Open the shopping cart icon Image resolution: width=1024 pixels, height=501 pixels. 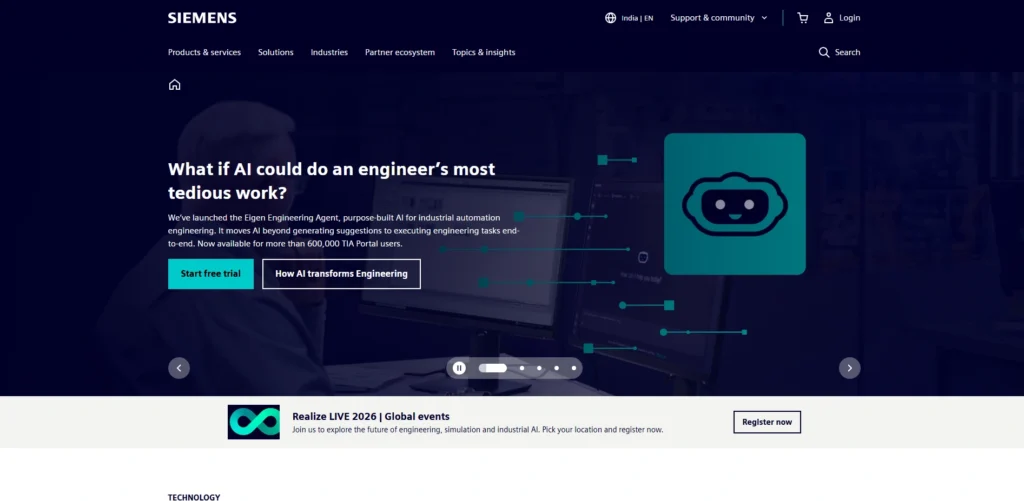(803, 18)
